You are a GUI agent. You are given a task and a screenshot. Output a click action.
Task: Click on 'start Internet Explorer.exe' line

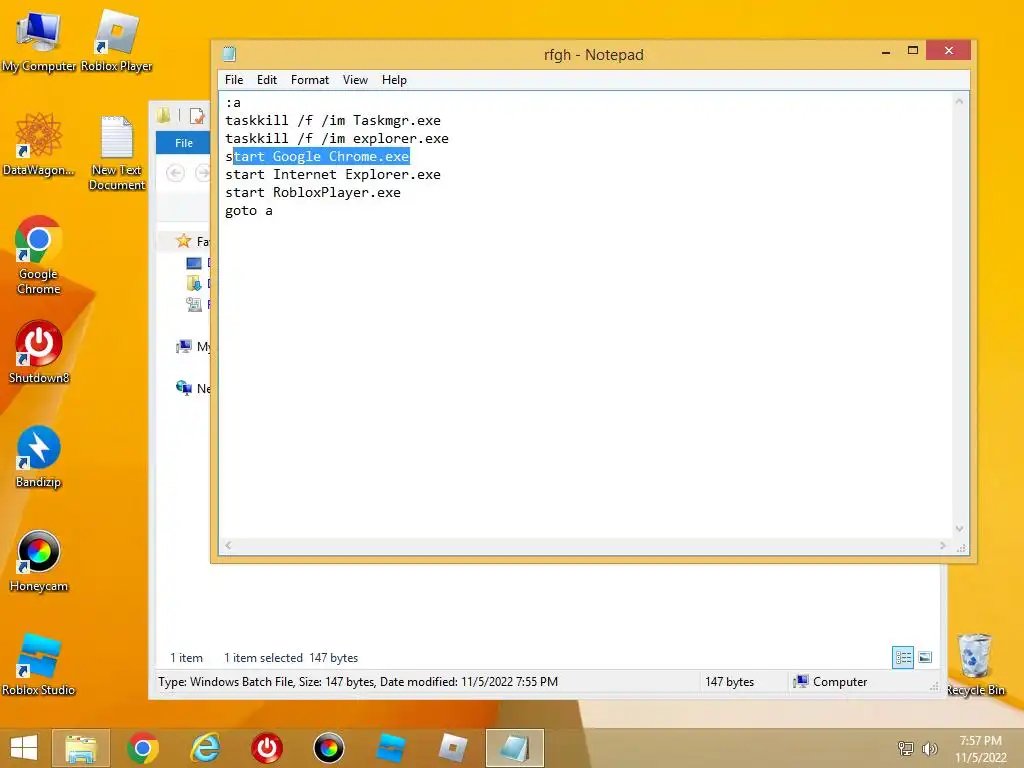(333, 174)
